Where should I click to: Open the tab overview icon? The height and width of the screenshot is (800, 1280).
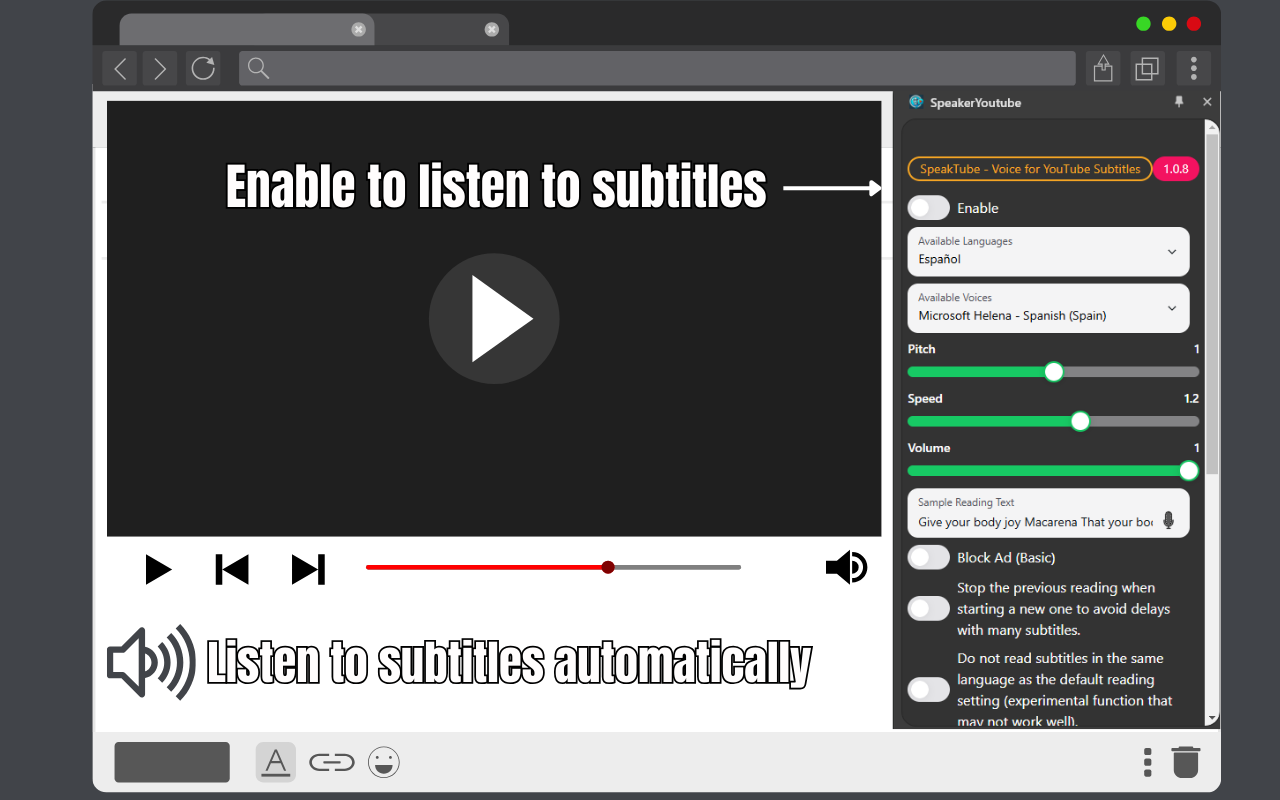point(1147,68)
